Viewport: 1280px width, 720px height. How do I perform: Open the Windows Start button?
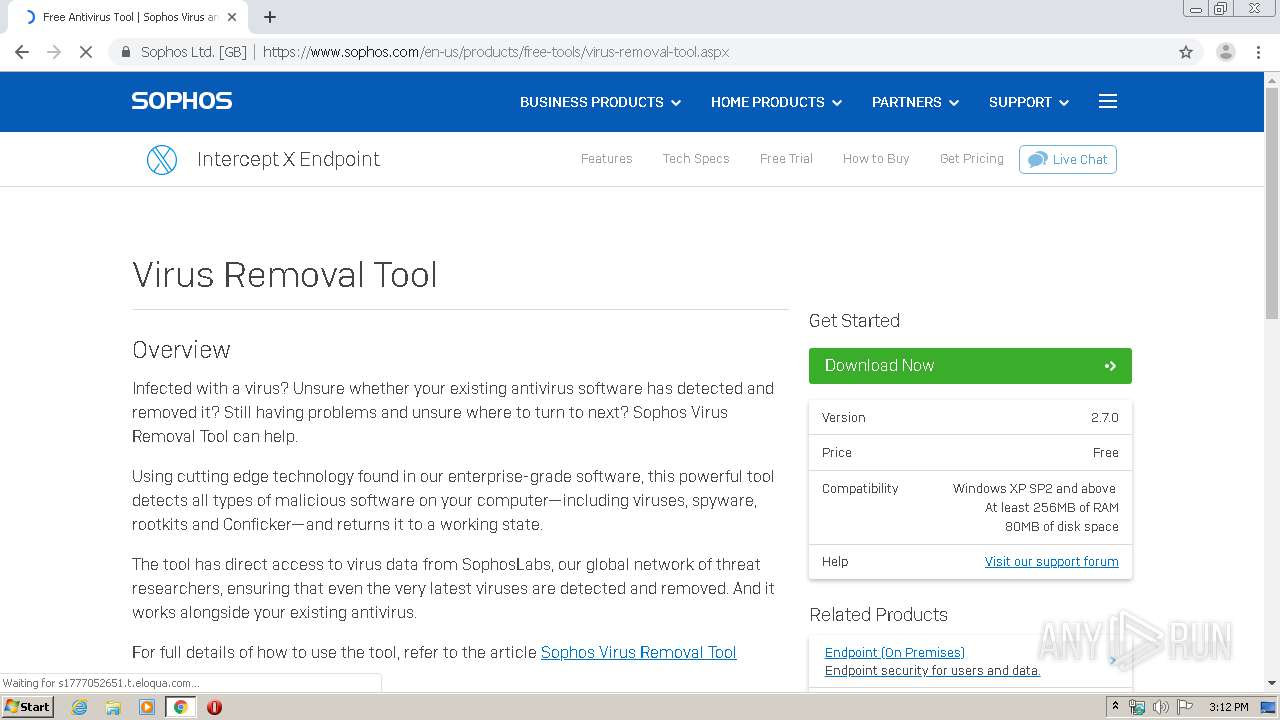click(27, 707)
